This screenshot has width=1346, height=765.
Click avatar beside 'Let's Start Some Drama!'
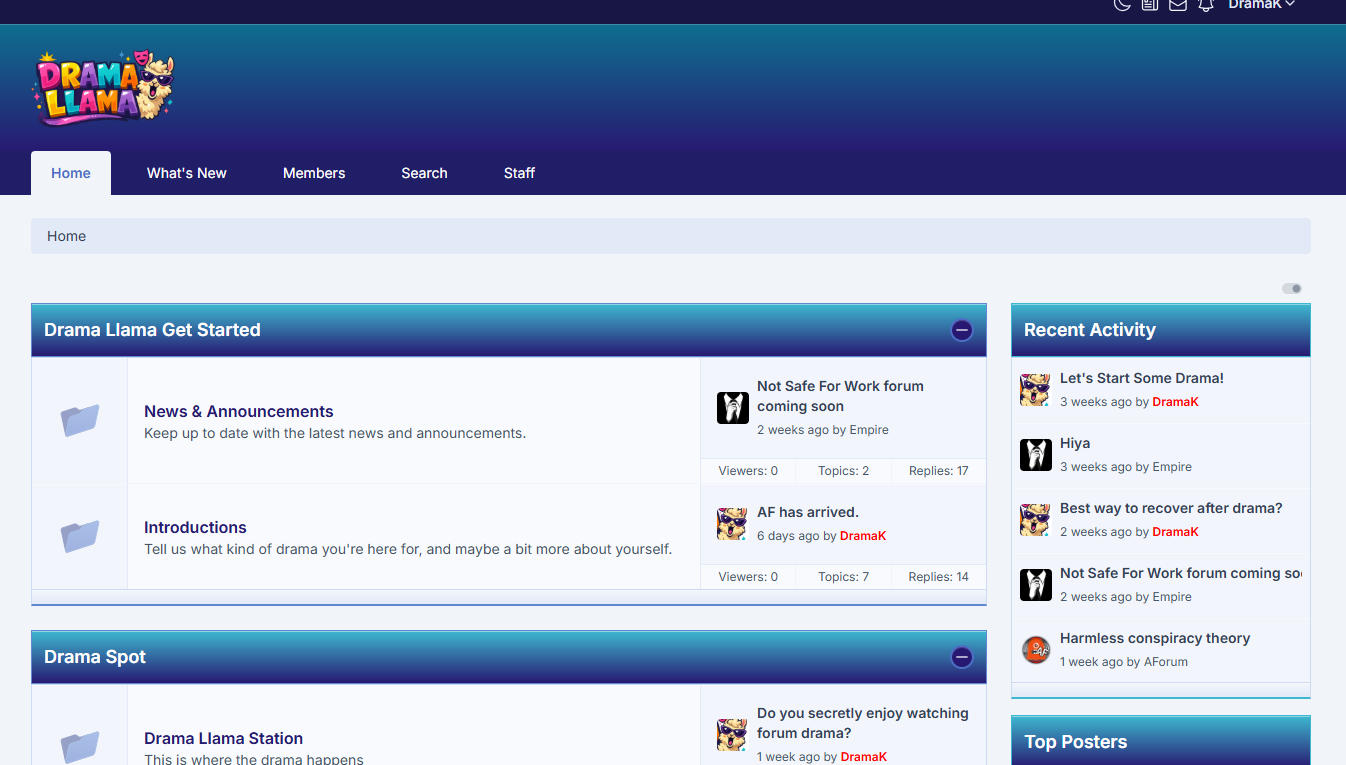(1036, 390)
